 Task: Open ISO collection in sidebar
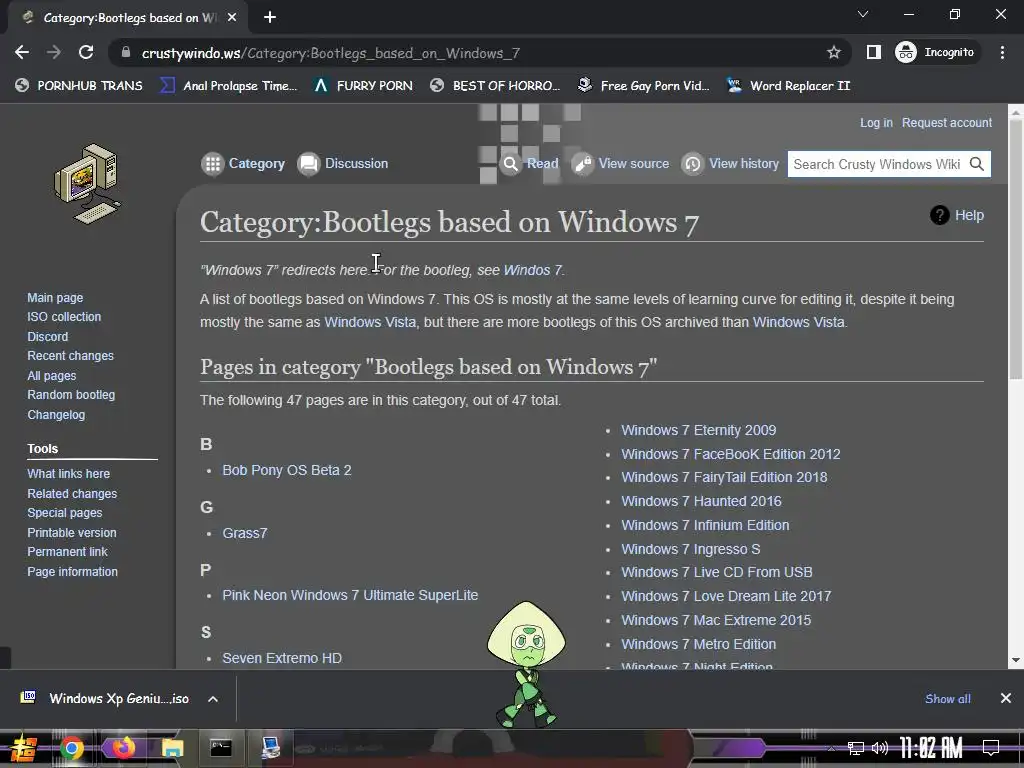64,317
